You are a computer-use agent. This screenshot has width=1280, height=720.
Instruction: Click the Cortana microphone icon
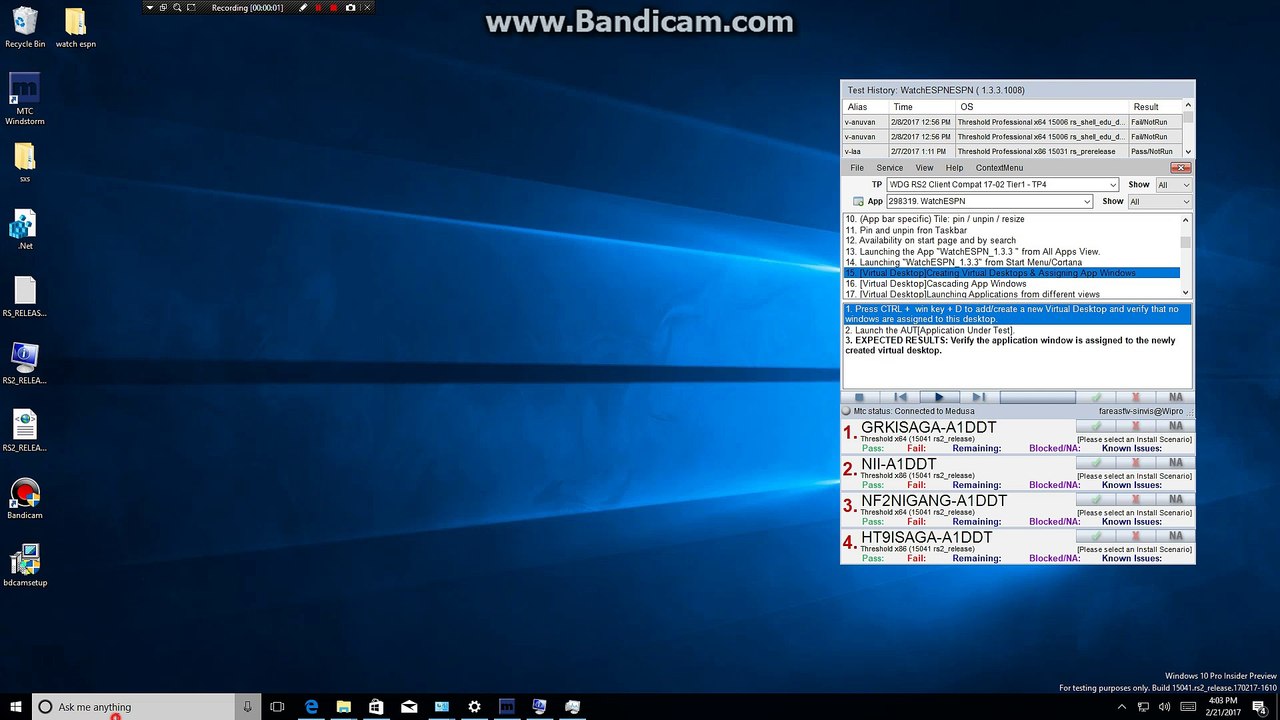(x=248, y=707)
